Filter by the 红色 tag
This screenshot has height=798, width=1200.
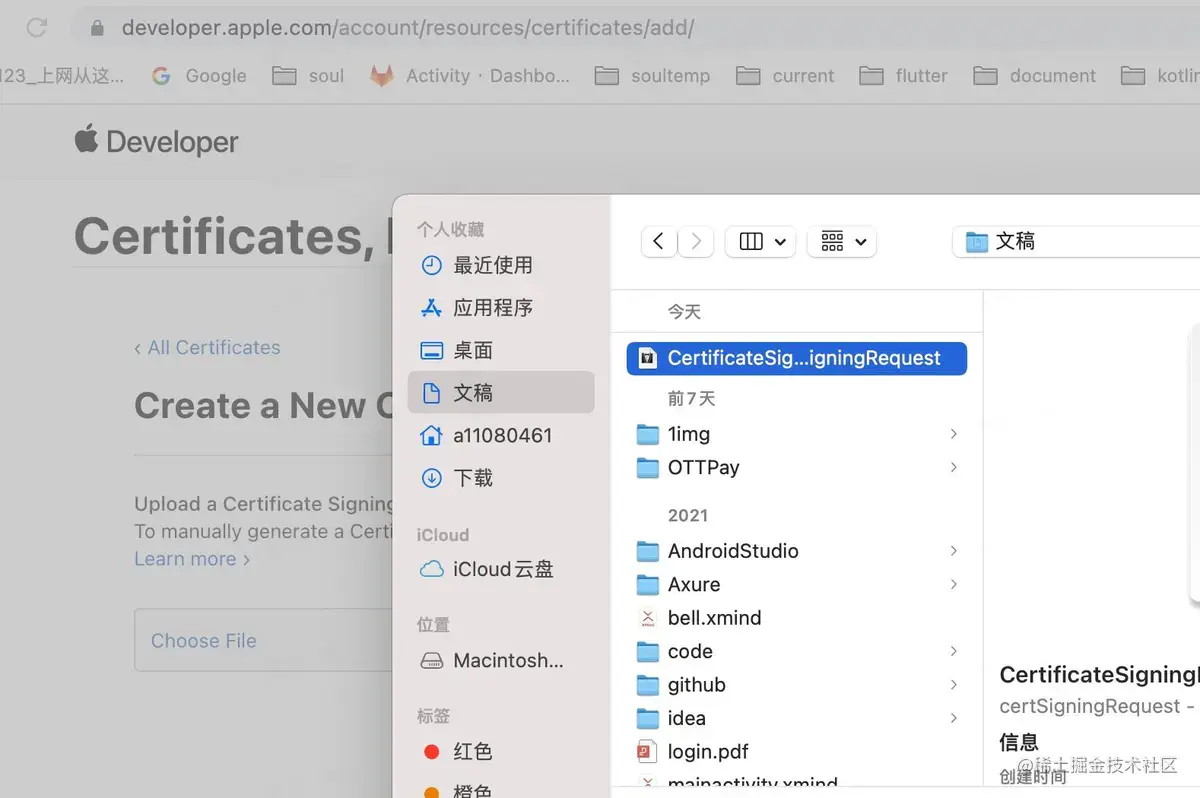(x=501, y=751)
